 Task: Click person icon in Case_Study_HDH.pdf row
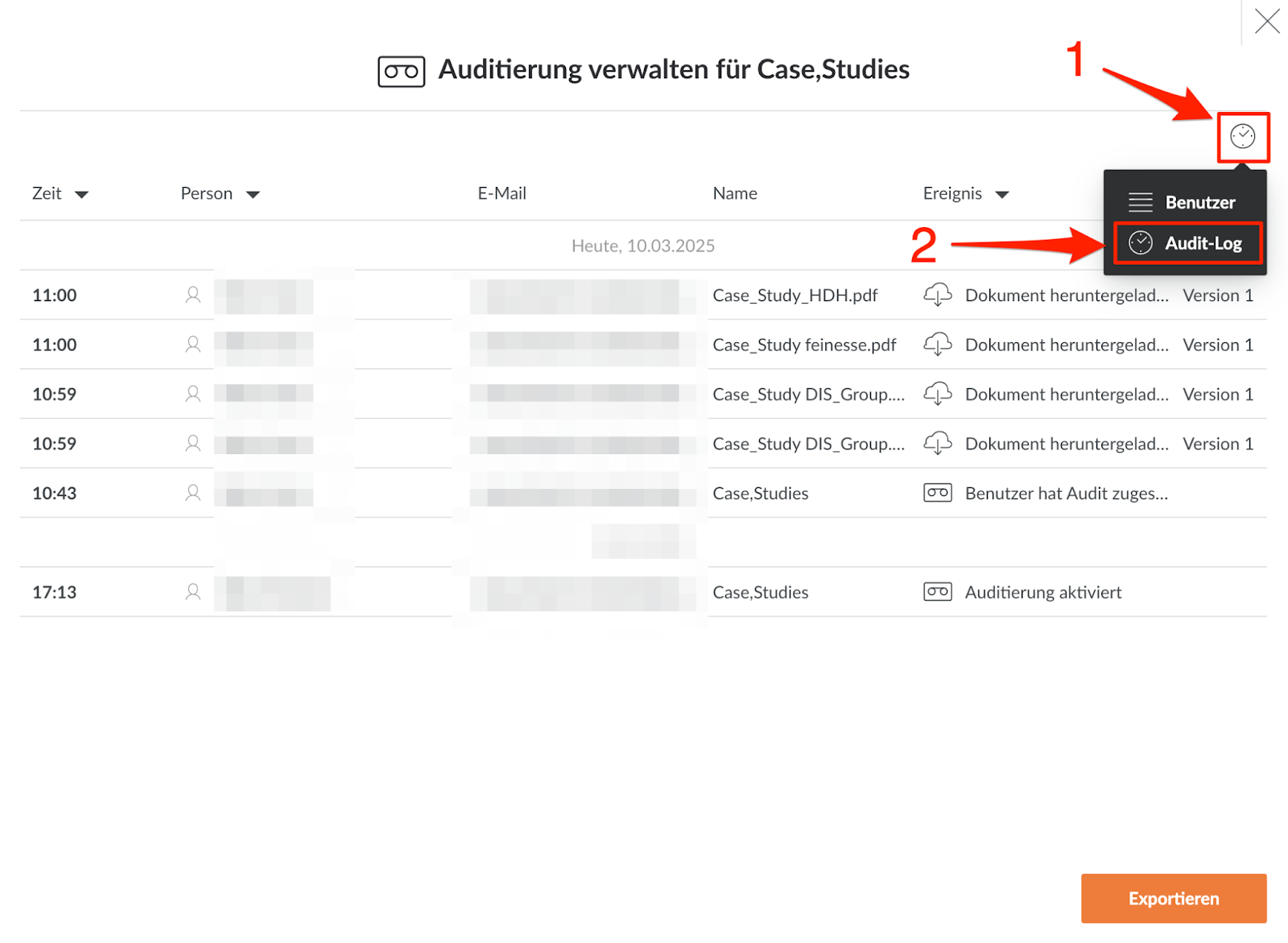point(192,295)
